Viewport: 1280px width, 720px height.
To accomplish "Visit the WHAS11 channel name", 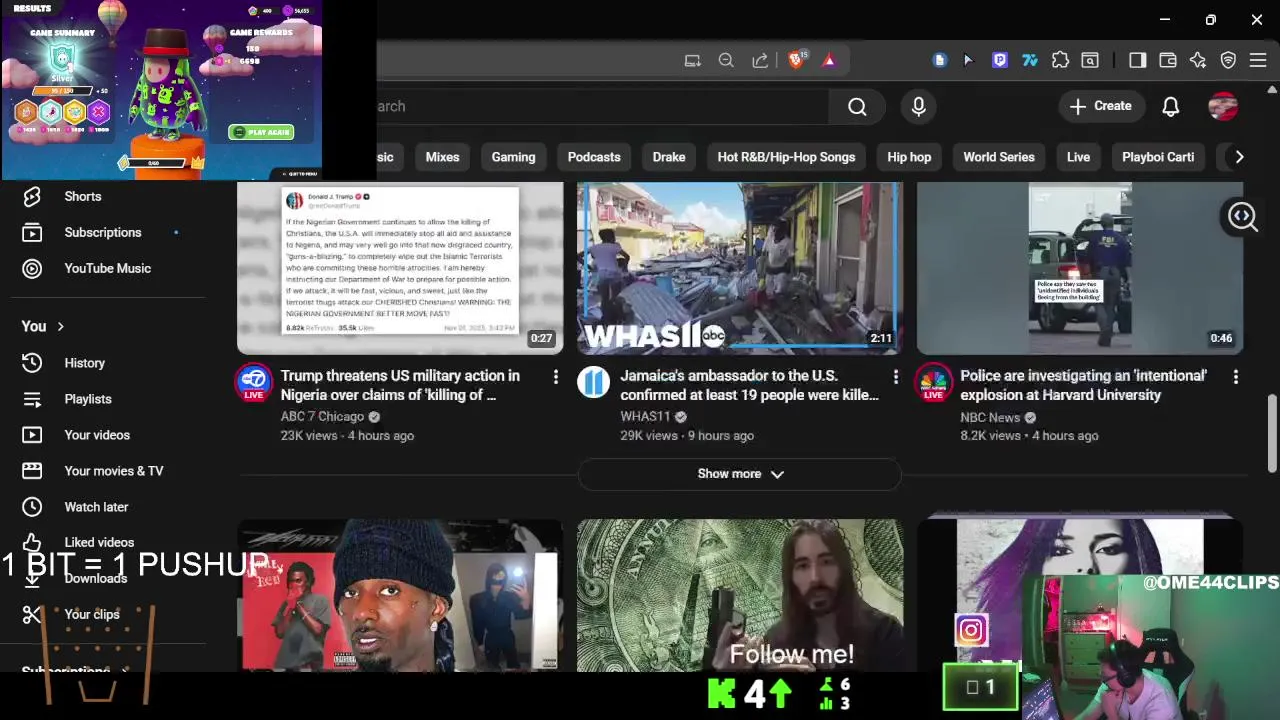I will pyautogui.click(x=645, y=417).
